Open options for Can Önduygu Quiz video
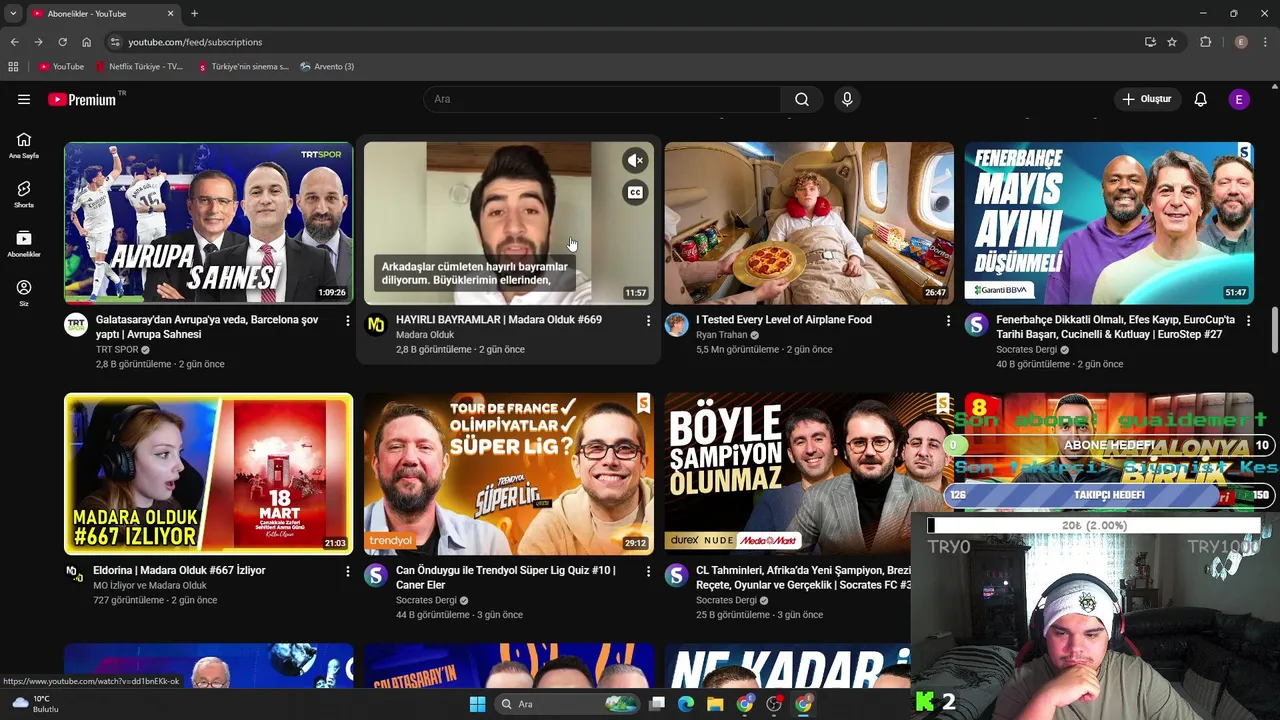 647,572
